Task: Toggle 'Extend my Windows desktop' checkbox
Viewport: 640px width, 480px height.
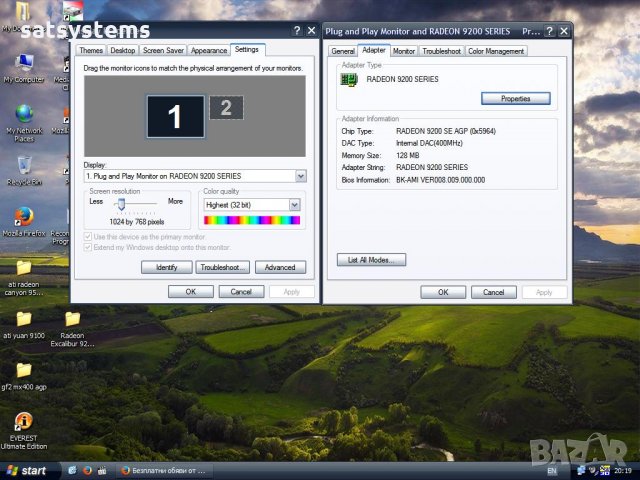Action: coord(89,247)
